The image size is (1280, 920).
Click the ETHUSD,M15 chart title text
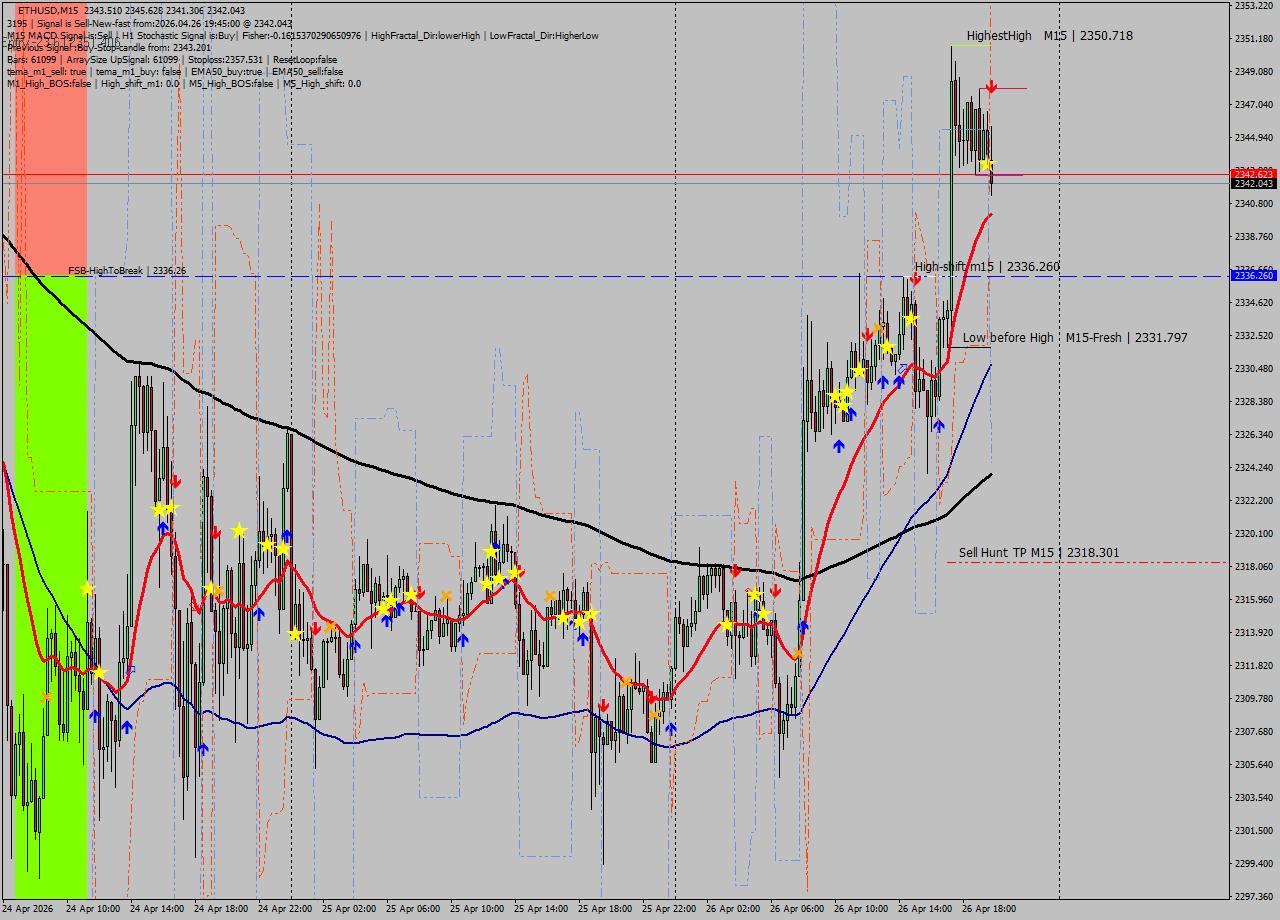[x=48, y=10]
